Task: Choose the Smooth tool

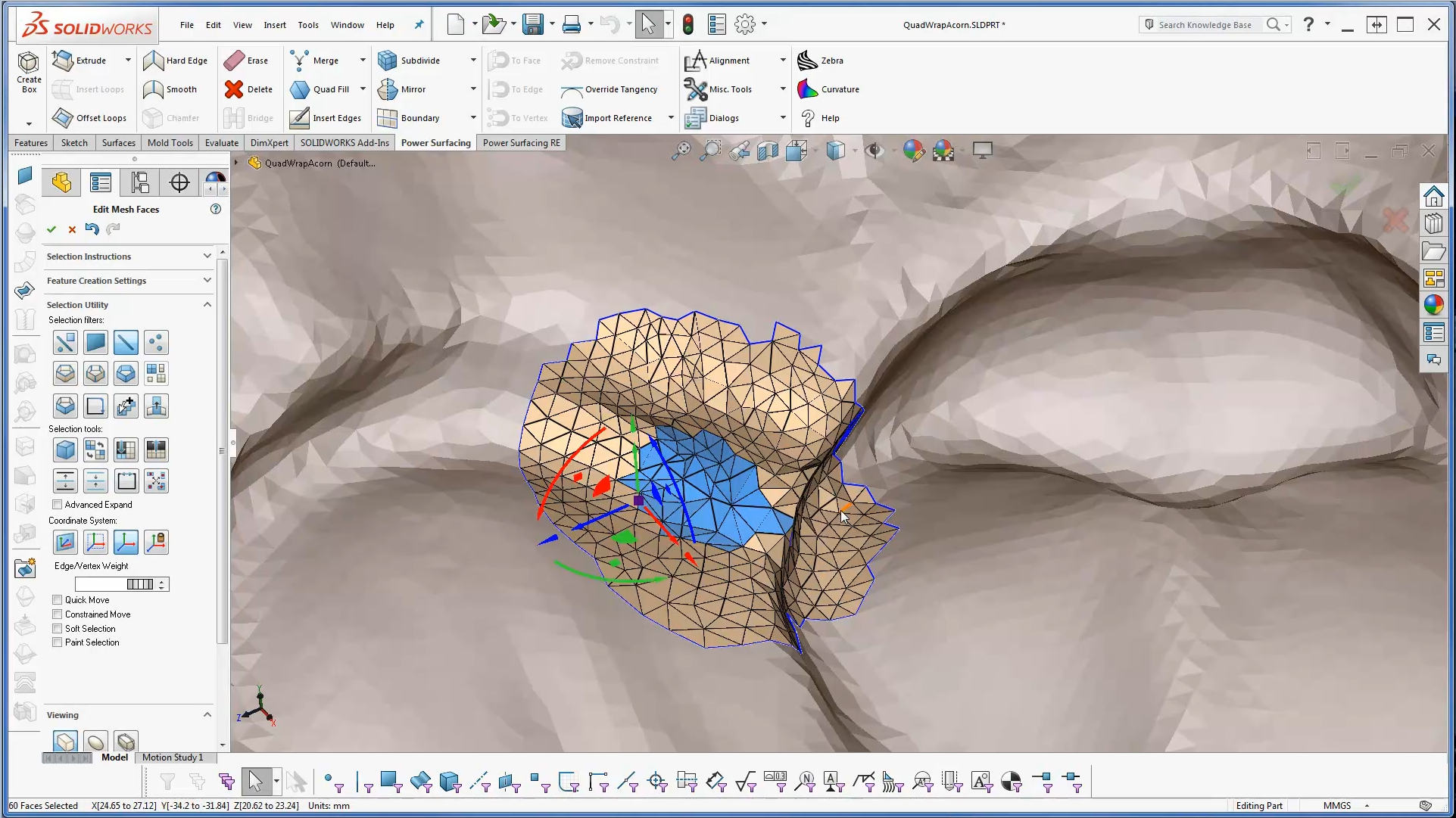Action: click(170, 89)
